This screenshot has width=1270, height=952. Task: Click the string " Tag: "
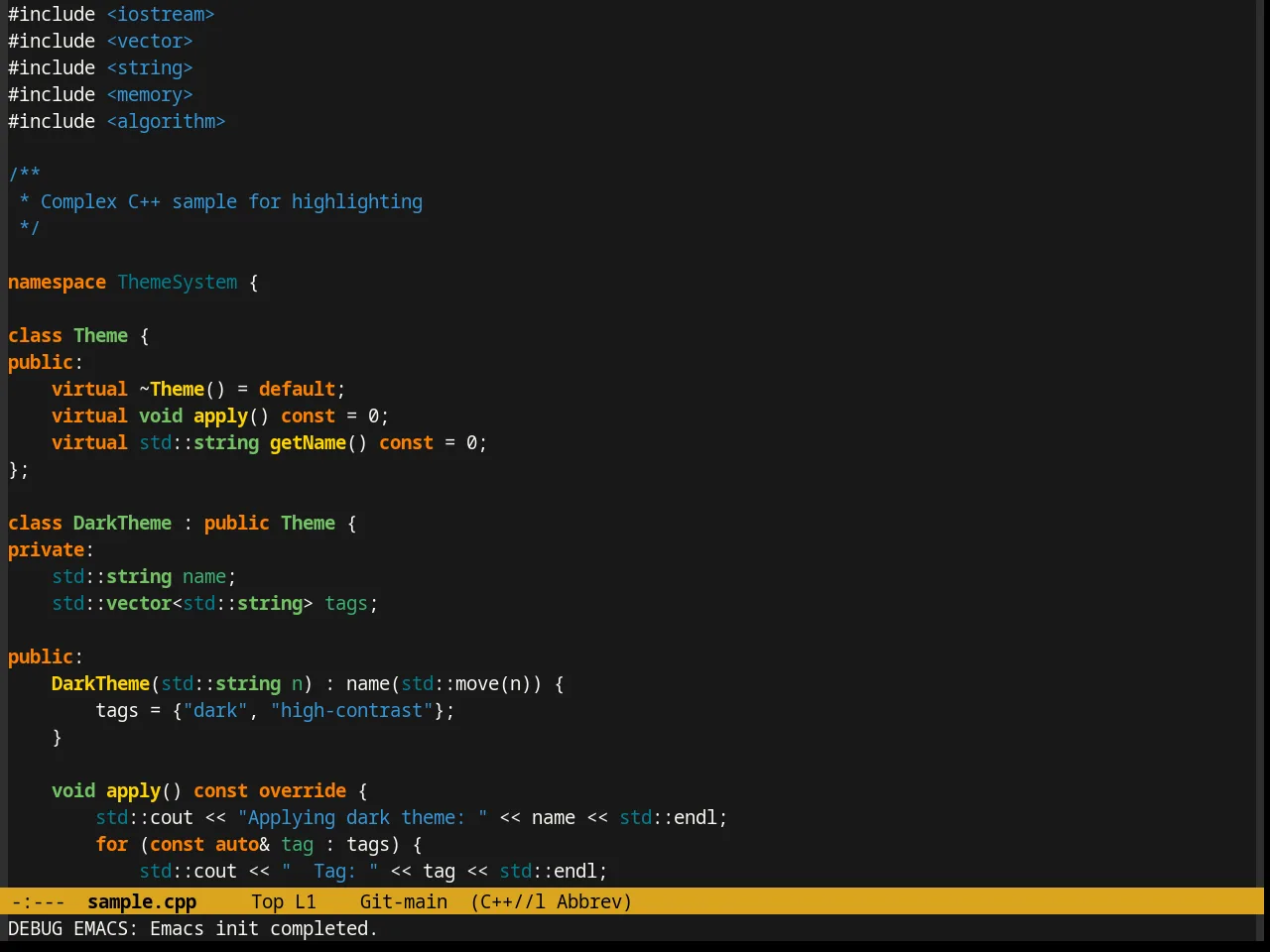329,871
